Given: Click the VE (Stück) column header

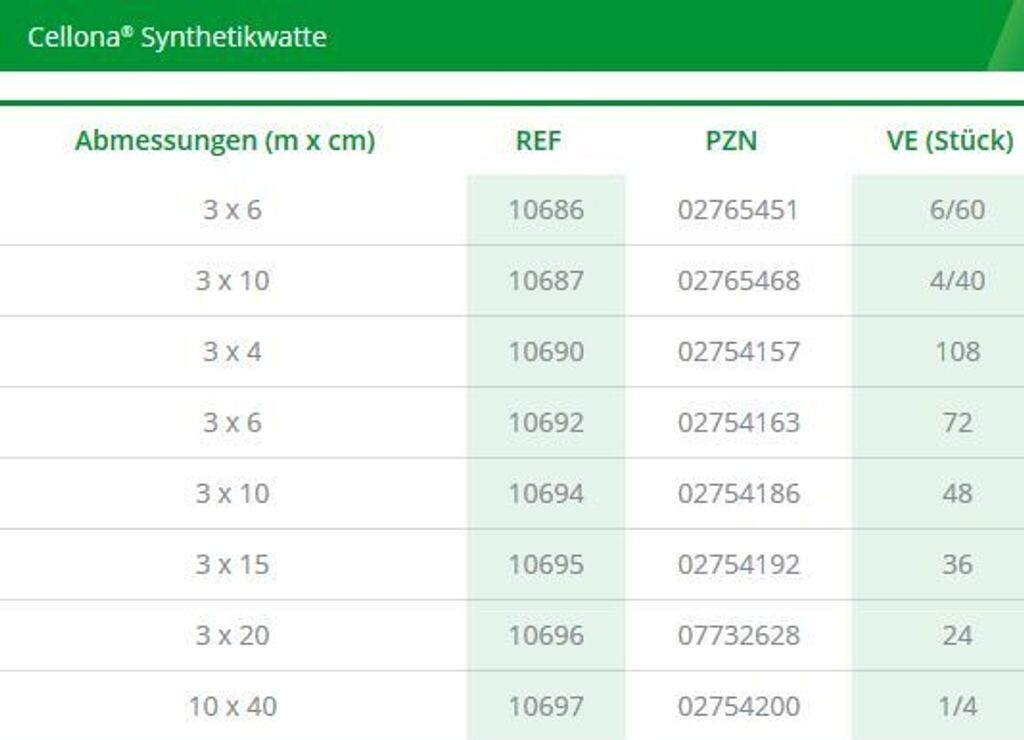Looking at the screenshot, I should (x=949, y=141).
